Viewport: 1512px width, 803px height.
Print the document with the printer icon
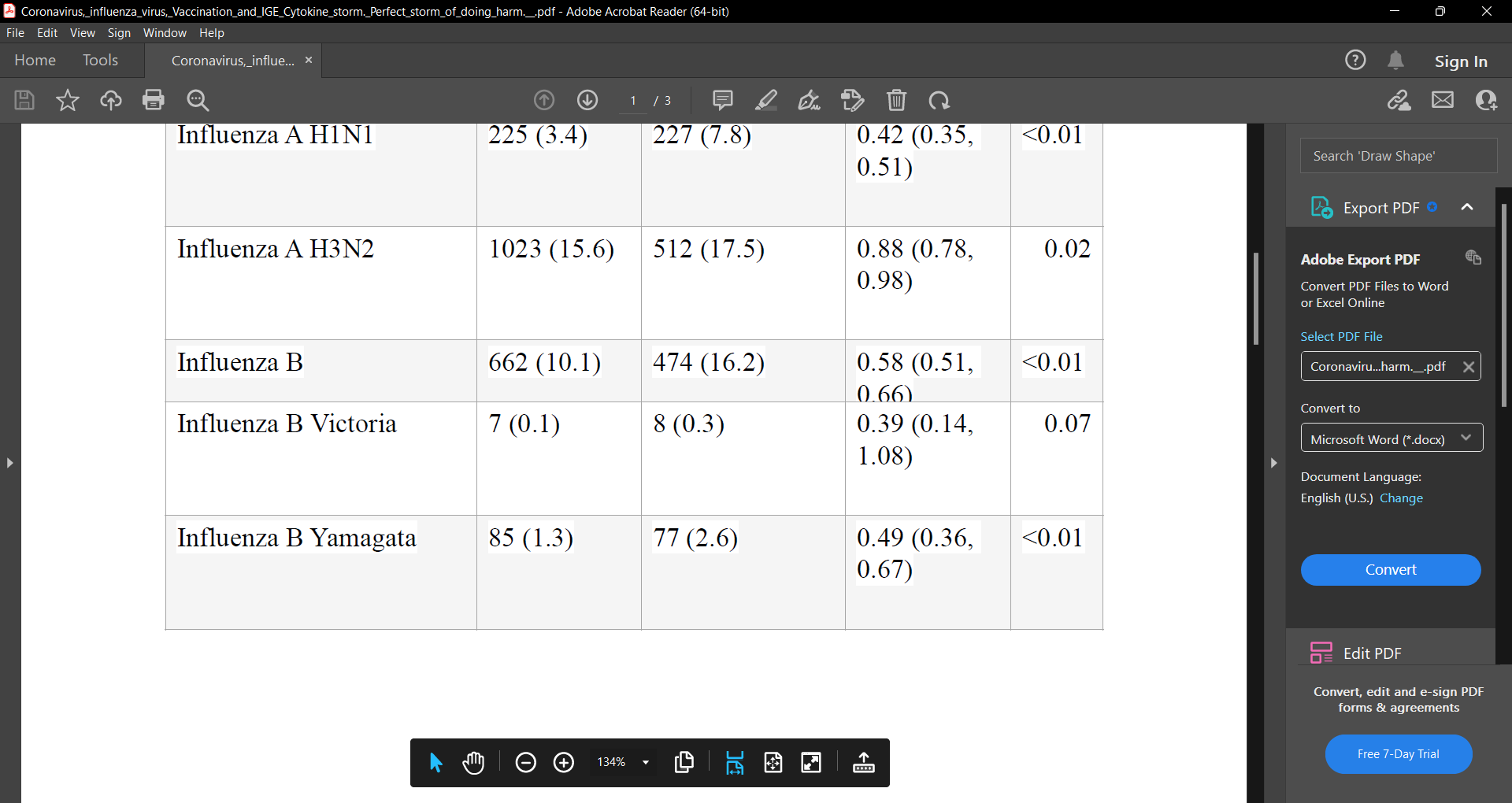coord(154,100)
